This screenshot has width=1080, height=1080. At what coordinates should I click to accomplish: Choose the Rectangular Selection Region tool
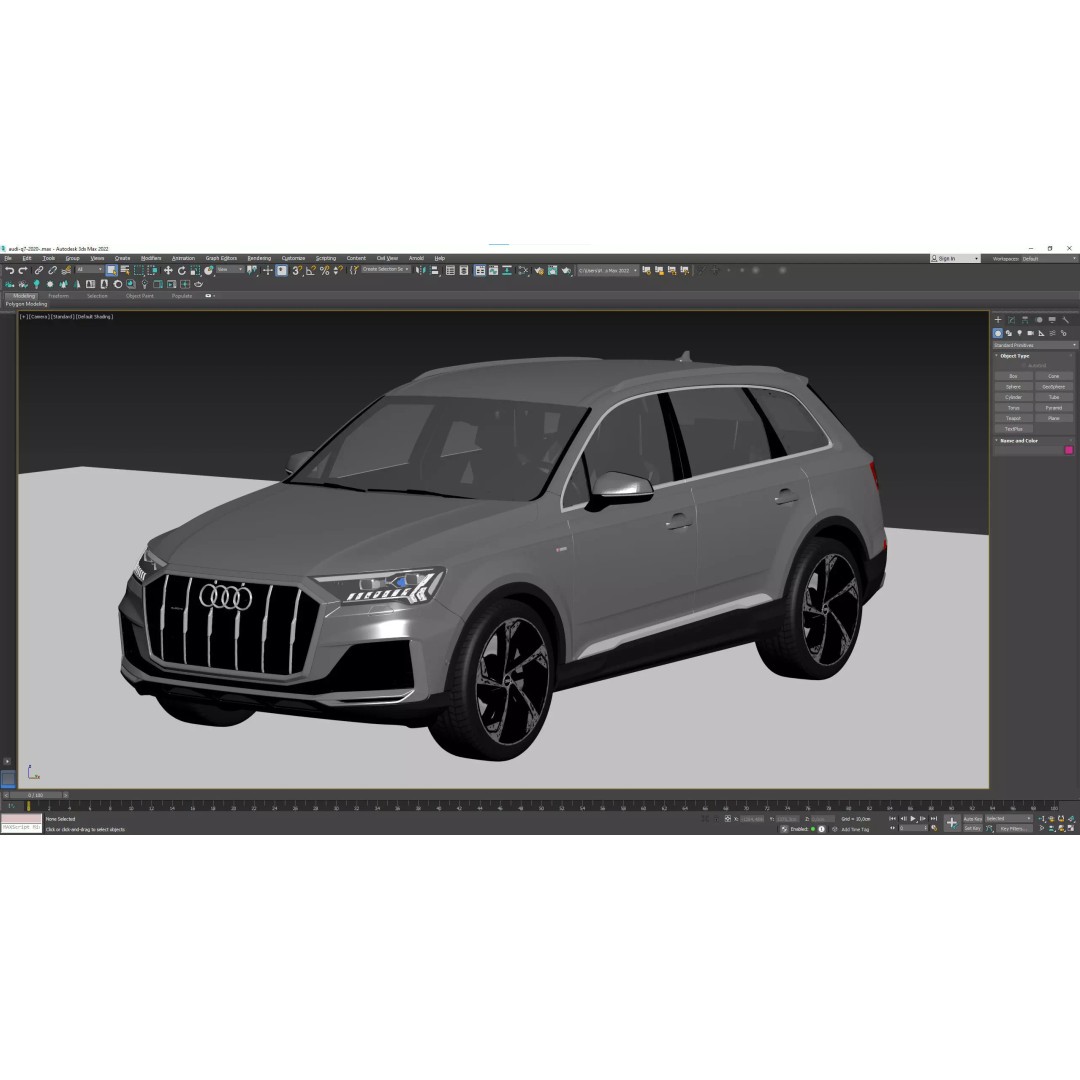pyautogui.click(x=138, y=271)
